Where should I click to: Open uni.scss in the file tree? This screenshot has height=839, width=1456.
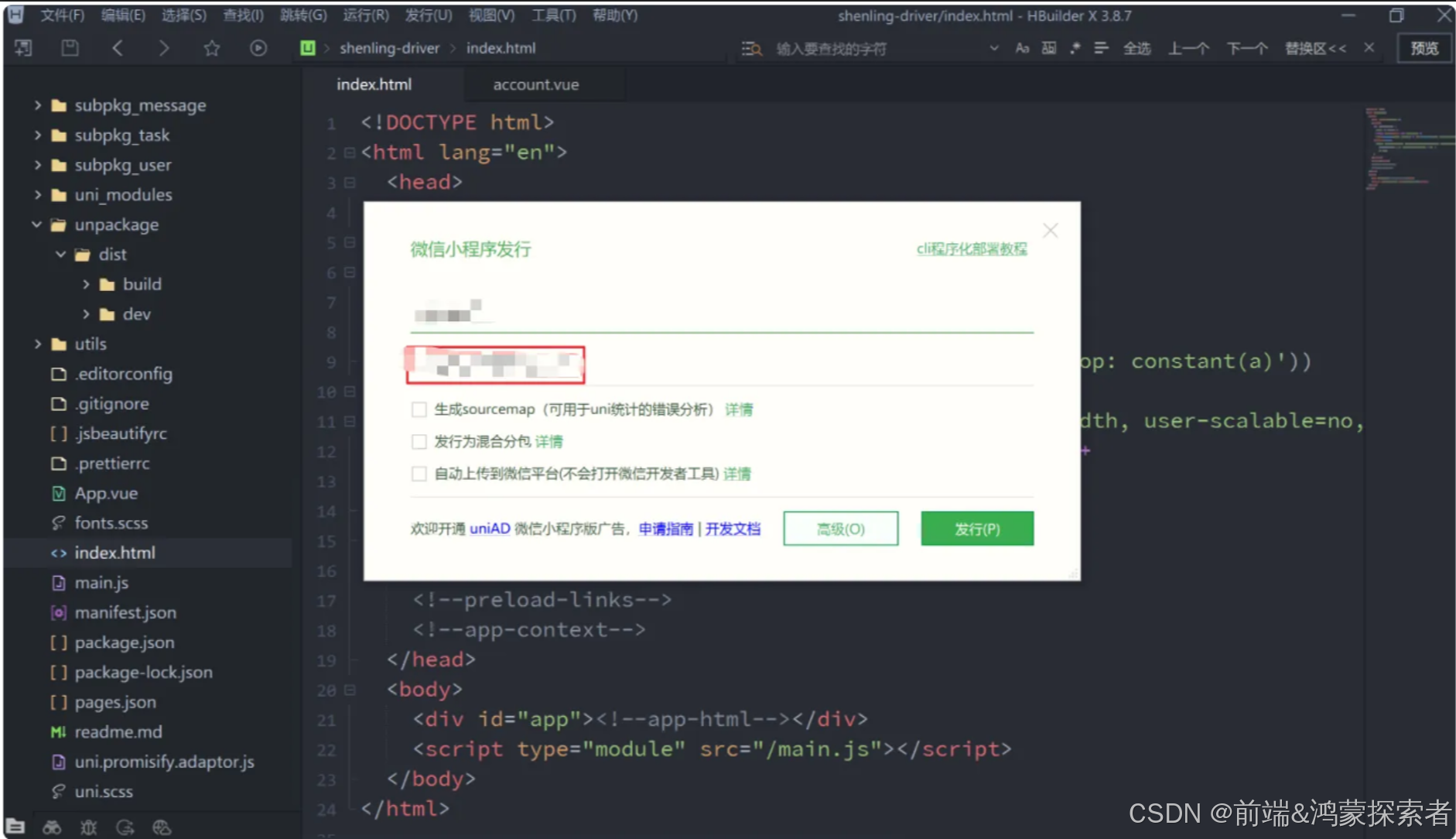(104, 792)
